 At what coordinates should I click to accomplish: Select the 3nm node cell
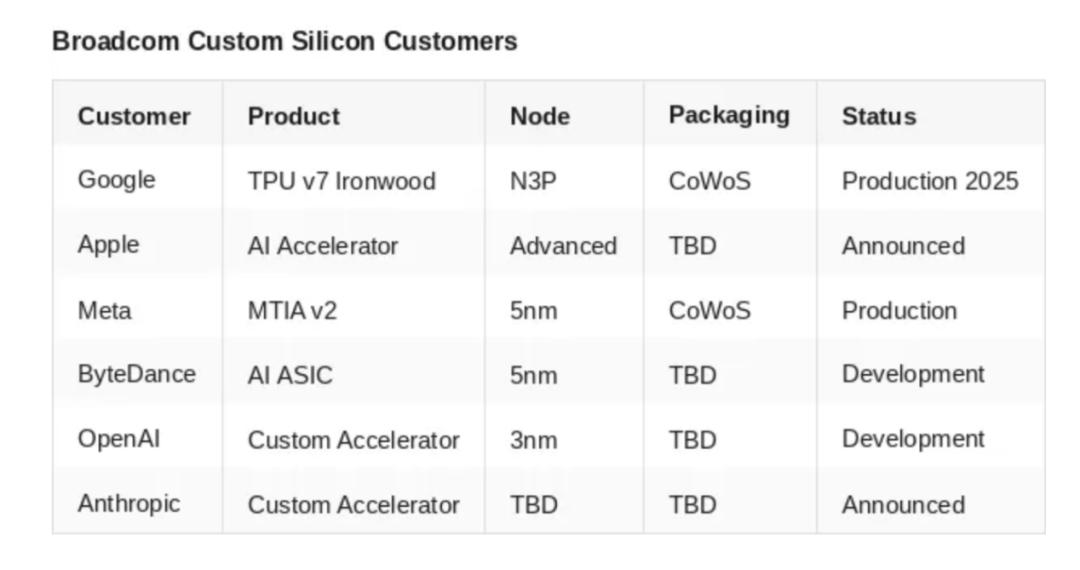point(534,440)
